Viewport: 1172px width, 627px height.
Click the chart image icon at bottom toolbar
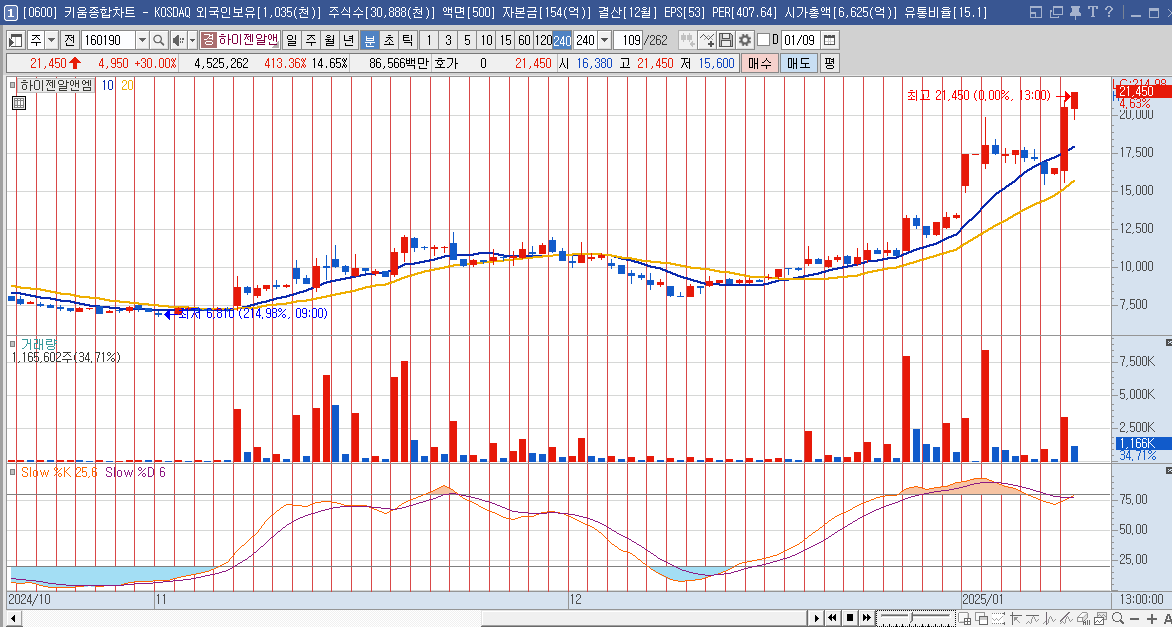point(1100,618)
